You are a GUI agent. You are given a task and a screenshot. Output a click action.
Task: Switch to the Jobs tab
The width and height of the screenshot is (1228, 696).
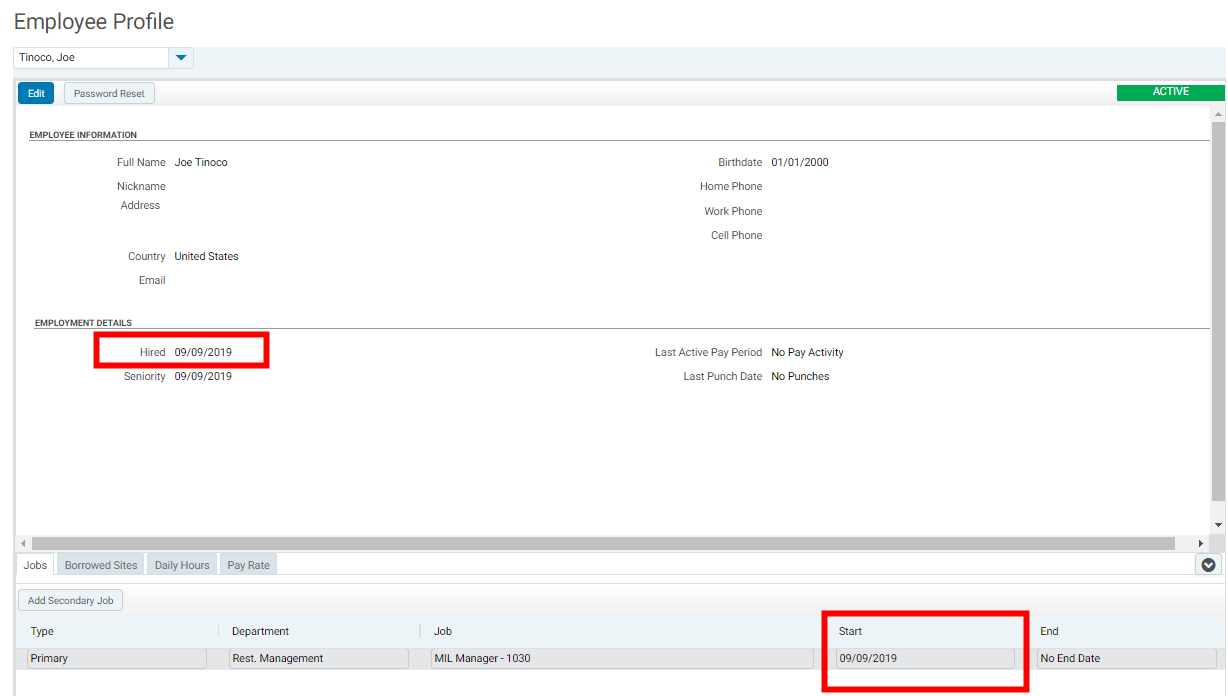[35, 565]
